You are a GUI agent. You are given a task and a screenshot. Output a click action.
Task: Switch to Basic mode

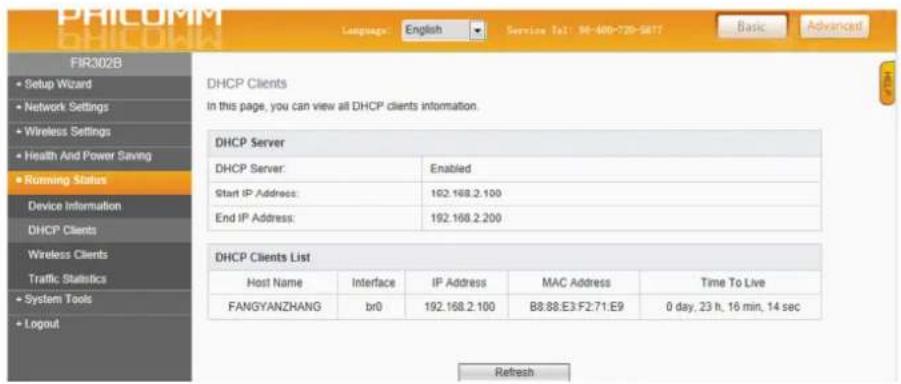tap(752, 27)
